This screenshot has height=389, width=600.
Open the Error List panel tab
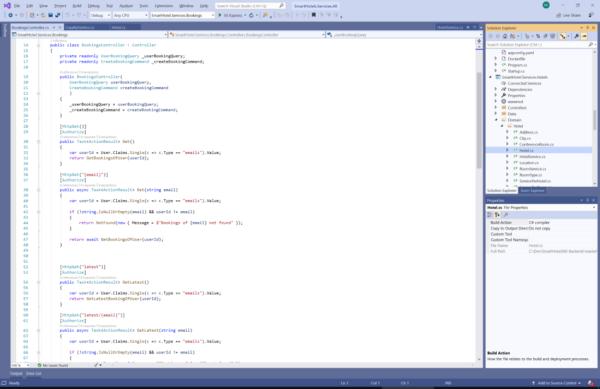point(33,373)
